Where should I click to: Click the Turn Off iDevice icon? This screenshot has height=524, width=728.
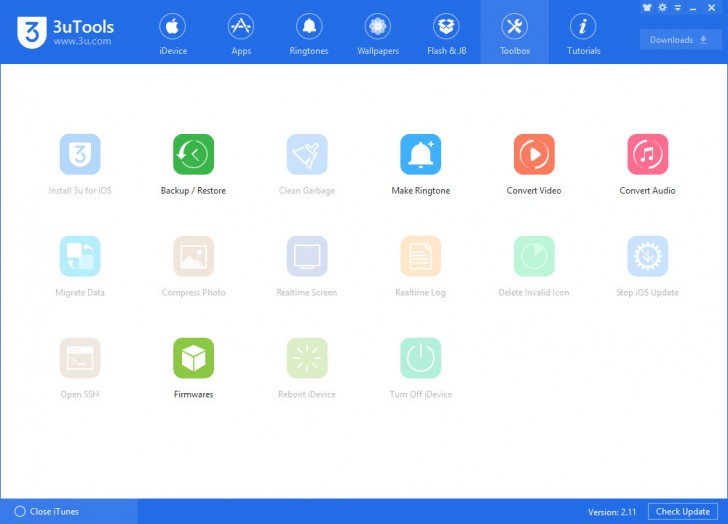coord(421,358)
